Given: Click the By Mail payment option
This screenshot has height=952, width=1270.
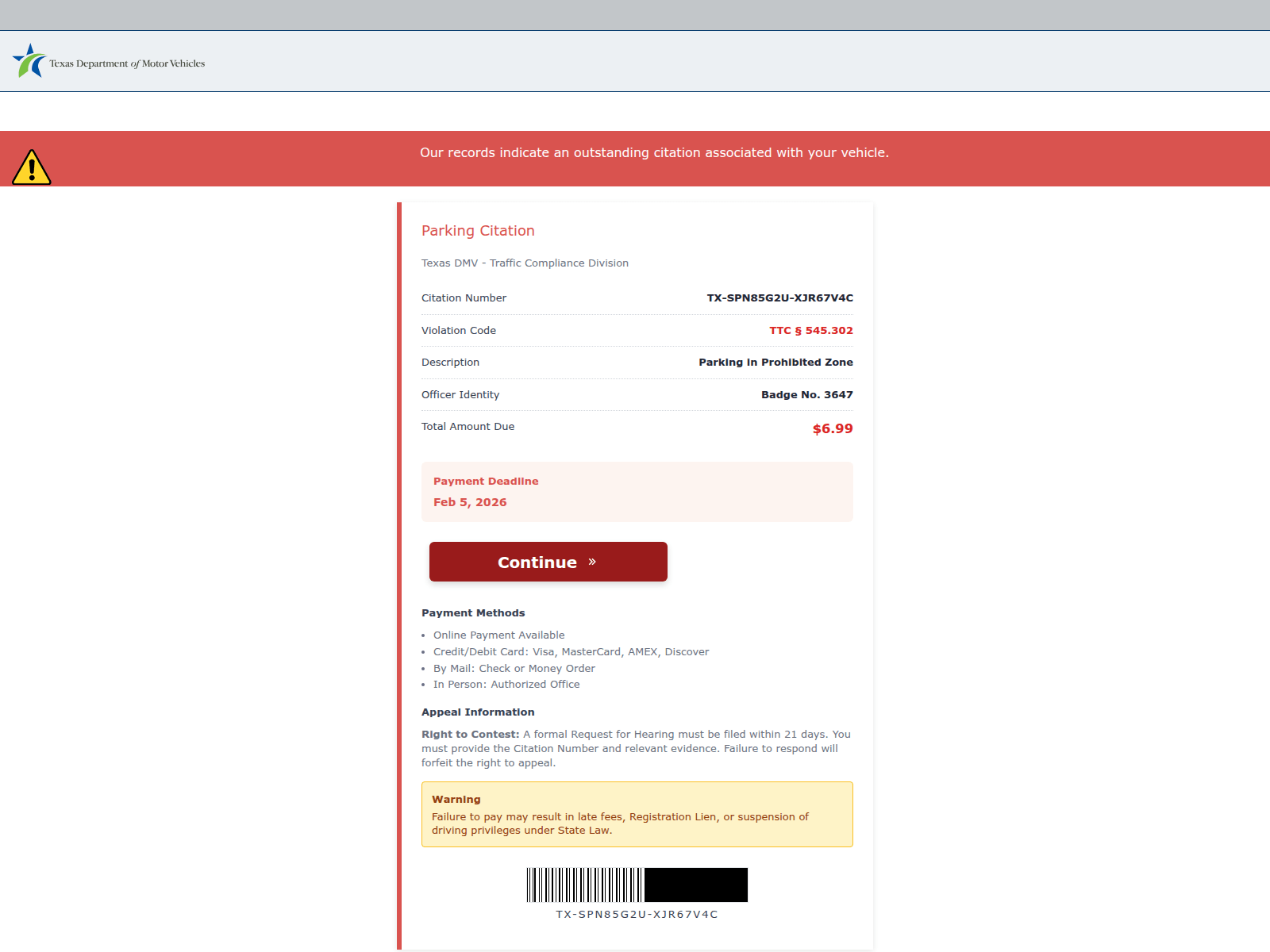Looking at the screenshot, I should (514, 668).
